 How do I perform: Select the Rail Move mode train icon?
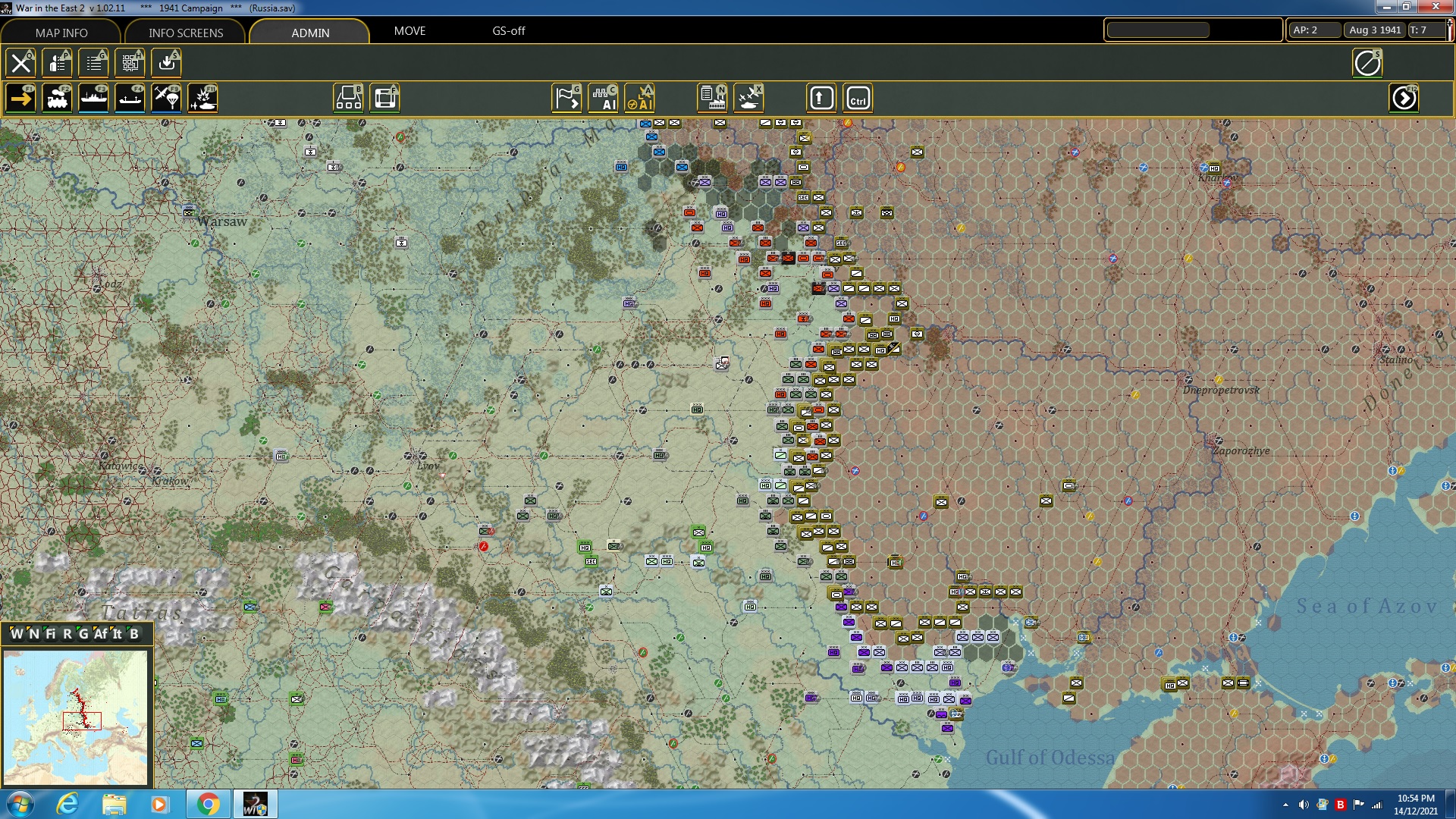coord(57,99)
